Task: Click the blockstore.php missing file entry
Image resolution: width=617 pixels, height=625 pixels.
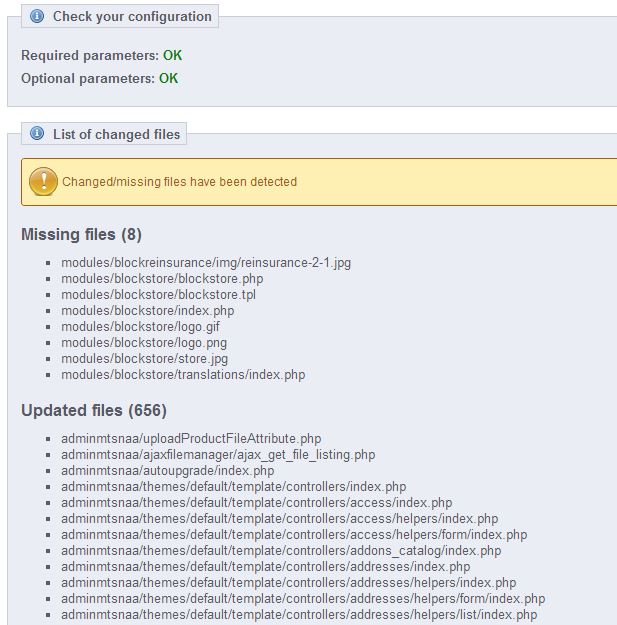Action: pyautogui.click(x=162, y=278)
